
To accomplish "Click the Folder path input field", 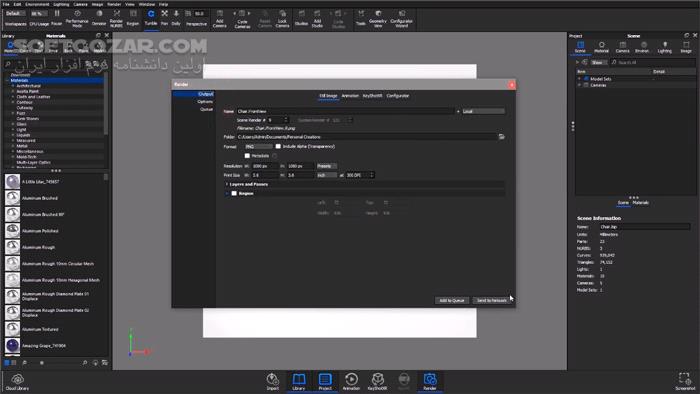I will click(366, 137).
